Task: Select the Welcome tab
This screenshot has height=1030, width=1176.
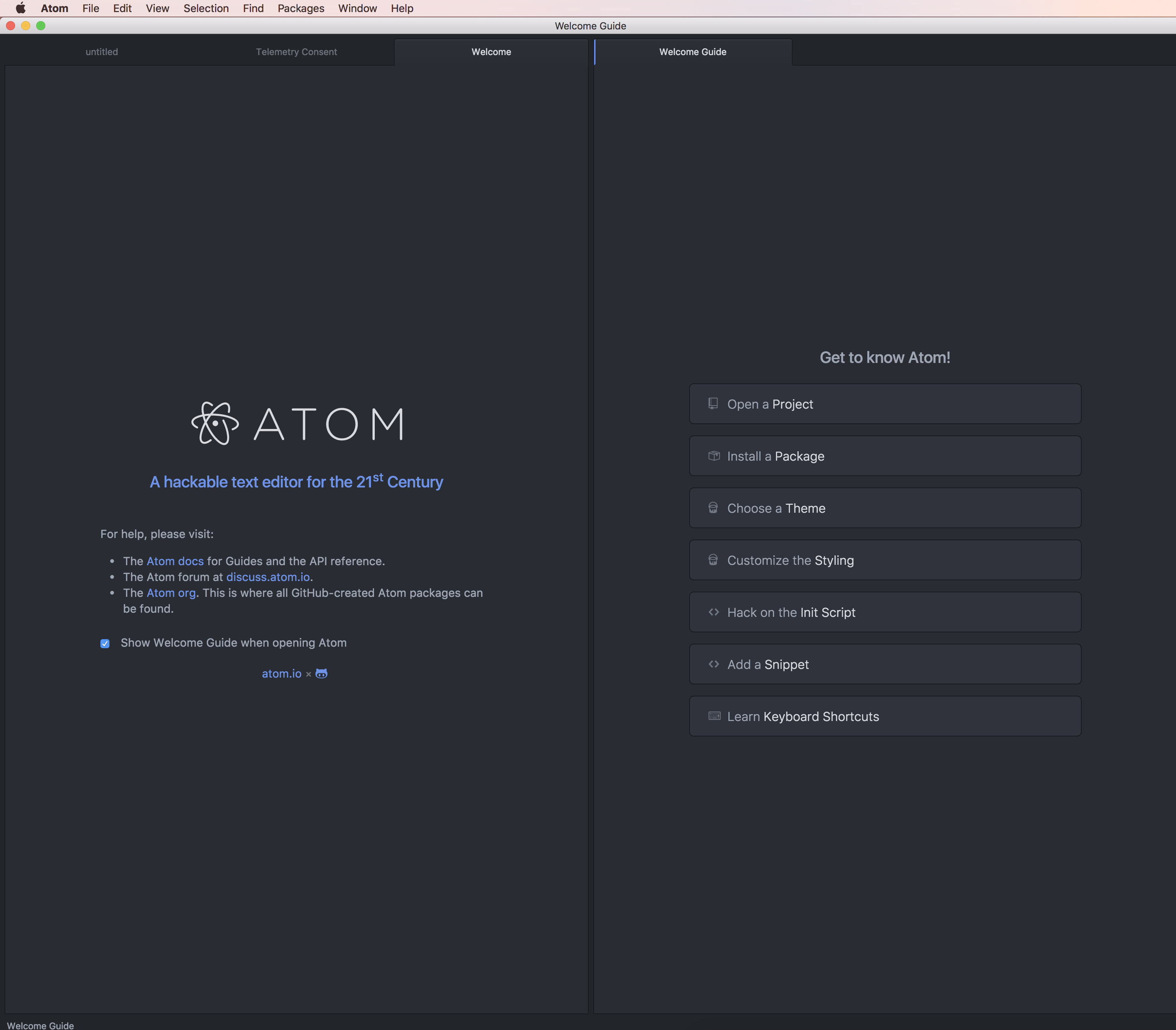Action: (x=491, y=52)
